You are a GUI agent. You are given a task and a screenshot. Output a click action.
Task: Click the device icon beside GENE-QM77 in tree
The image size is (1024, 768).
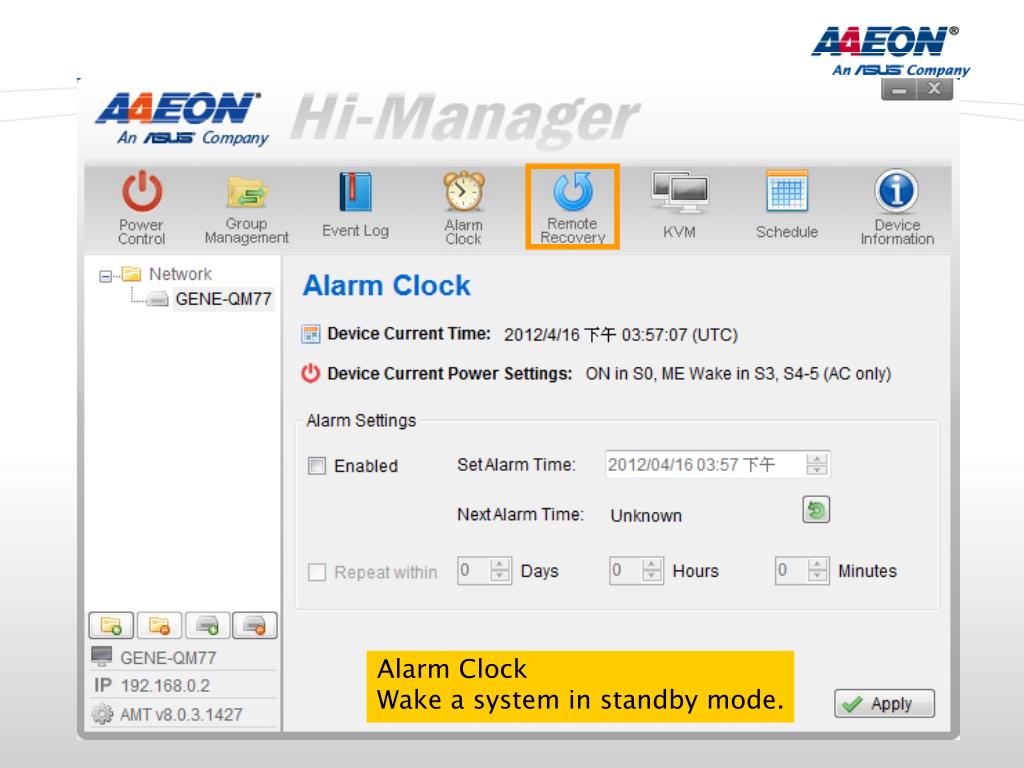157,300
